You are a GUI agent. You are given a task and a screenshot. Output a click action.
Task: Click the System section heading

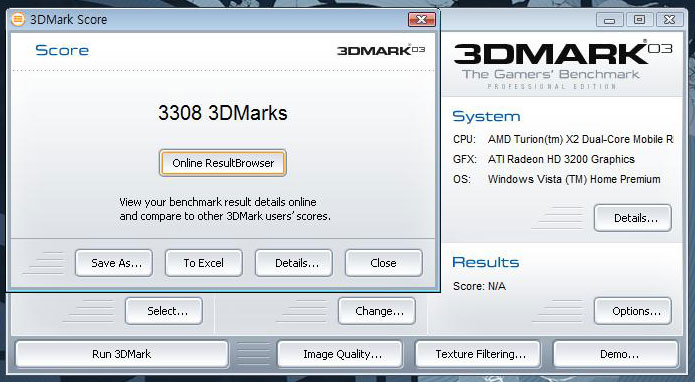(486, 116)
